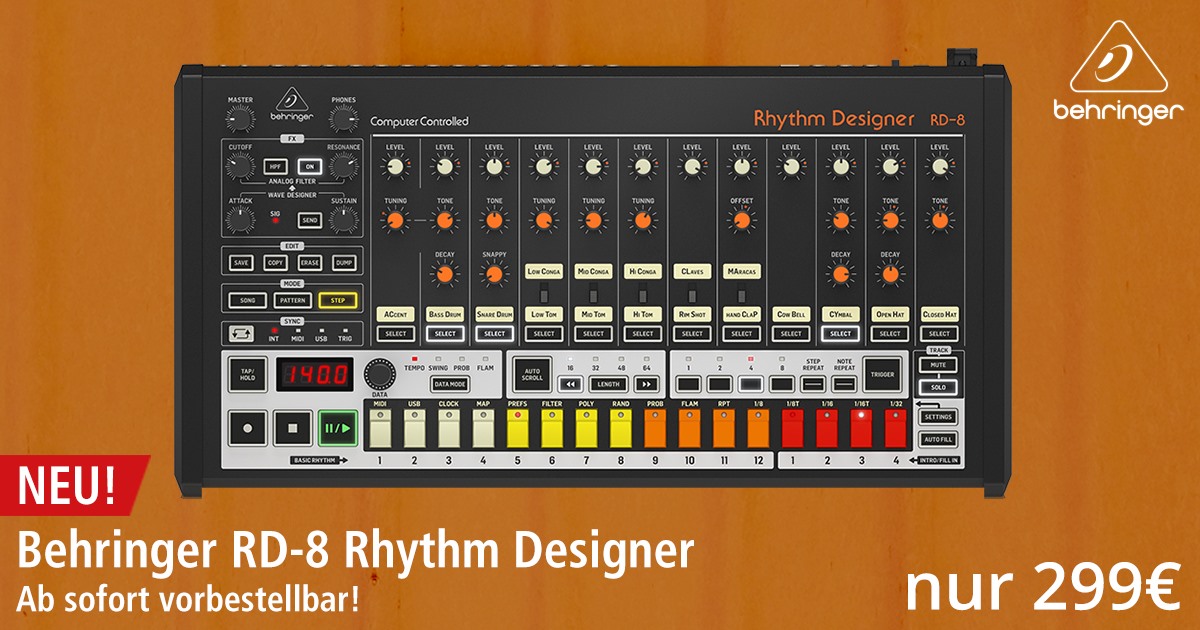
Task: Flip the Hi Conga / Hi Tom switch
Action: click(642, 293)
